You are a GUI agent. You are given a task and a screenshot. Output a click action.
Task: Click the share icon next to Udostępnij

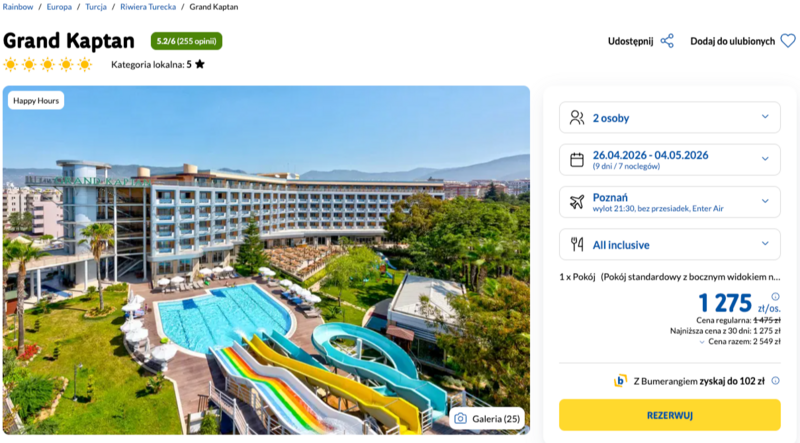tap(667, 41)
